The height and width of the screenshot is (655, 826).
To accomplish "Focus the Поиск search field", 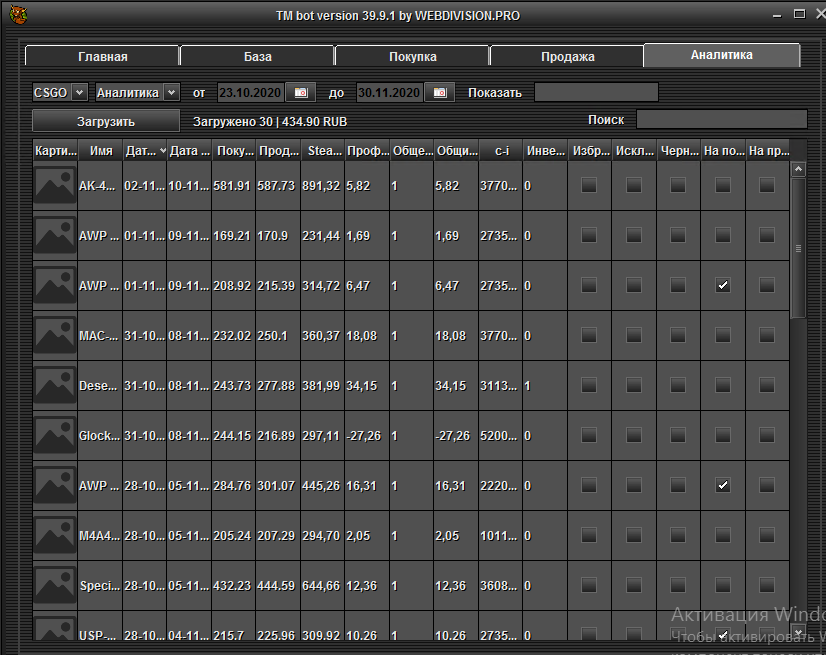I will (721, 120).
